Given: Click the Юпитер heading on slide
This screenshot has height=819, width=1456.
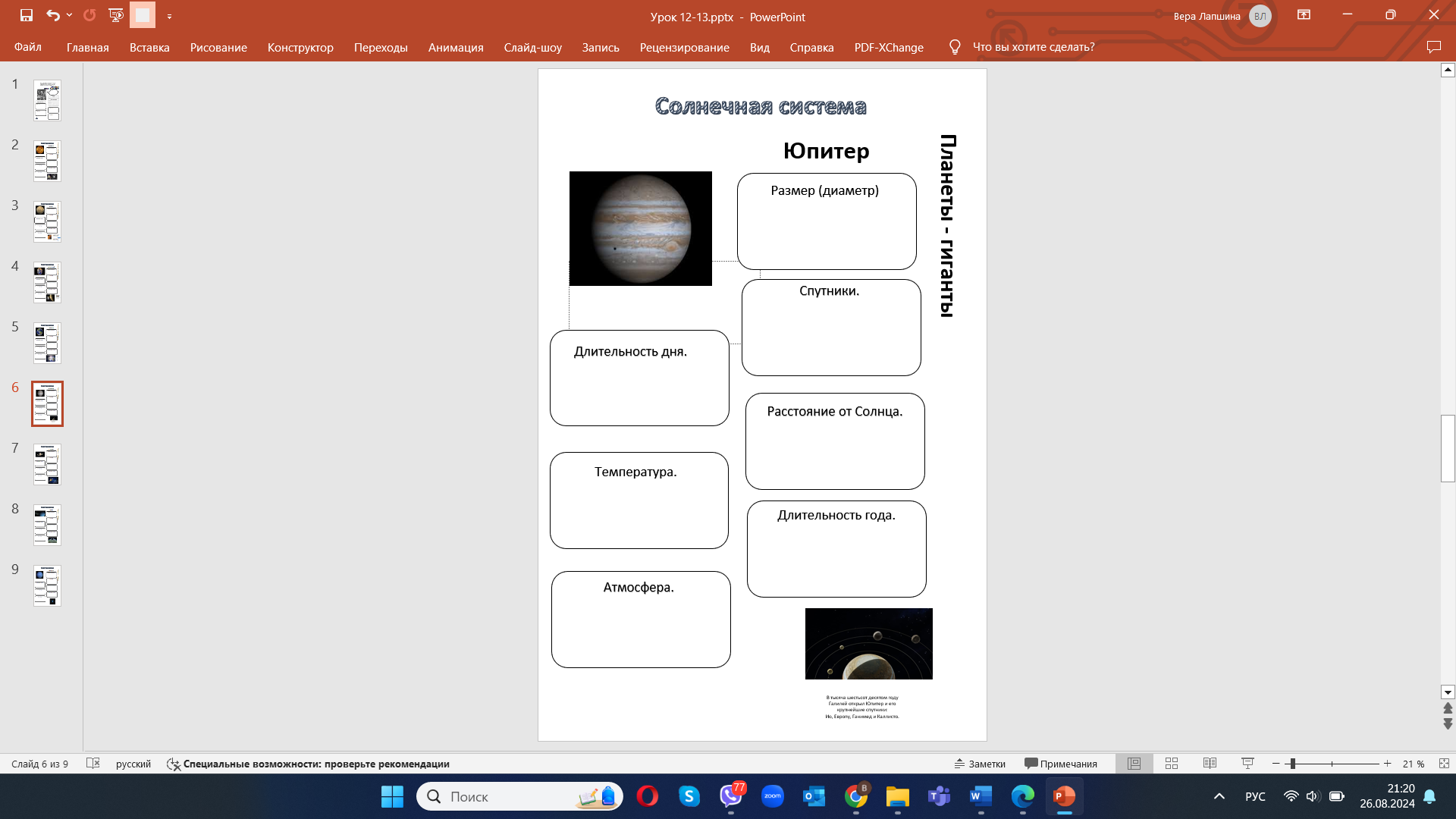Looking at the screenshot, I should click(826, 151).
